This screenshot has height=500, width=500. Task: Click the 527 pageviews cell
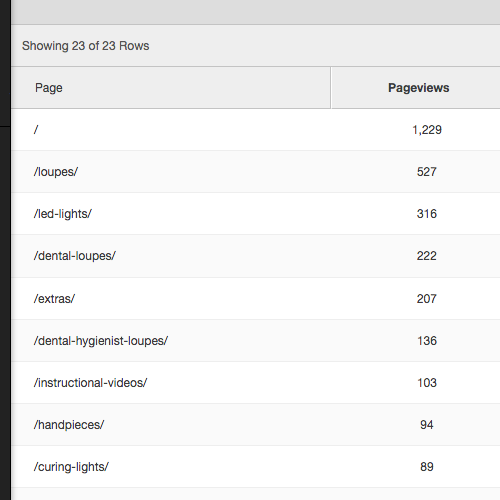pyautogui.click(x=427, y=172)
